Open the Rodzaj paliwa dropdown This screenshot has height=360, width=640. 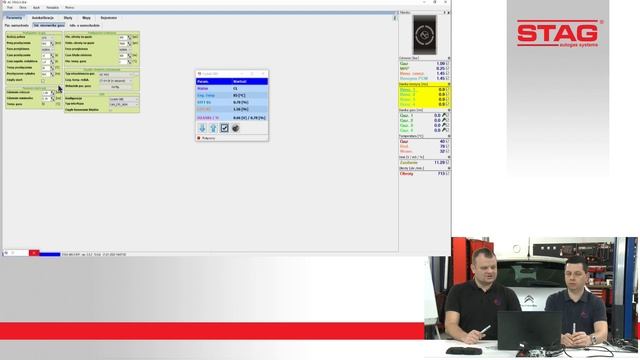click(x=47, y=37)
